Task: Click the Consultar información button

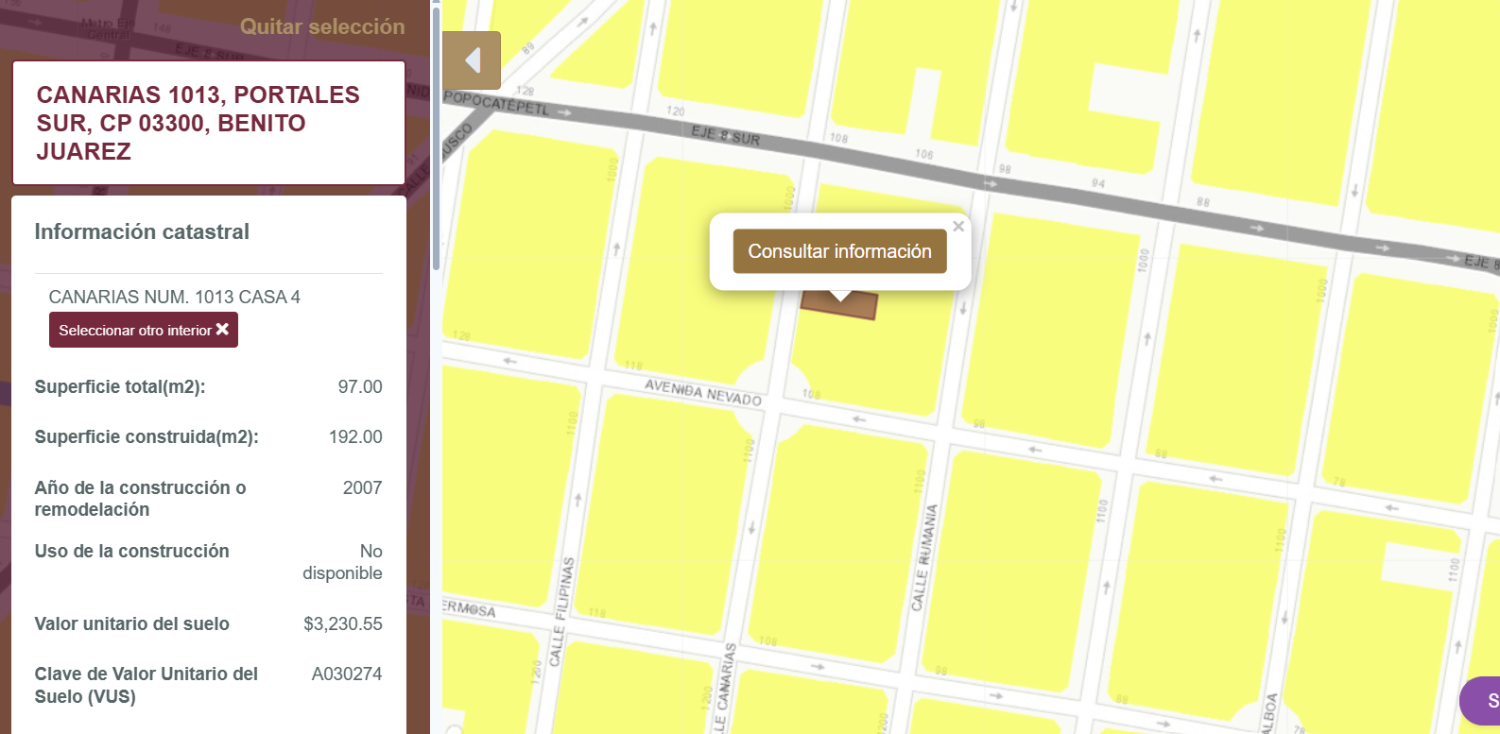Action: click(840, 251)
